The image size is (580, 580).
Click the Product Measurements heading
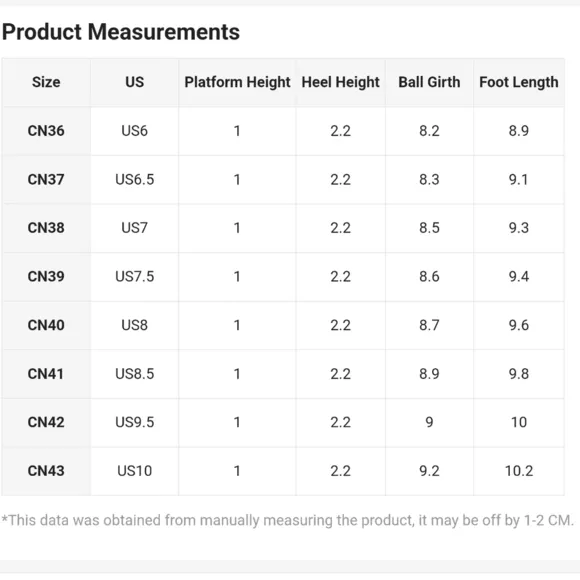tap(121, 32)
